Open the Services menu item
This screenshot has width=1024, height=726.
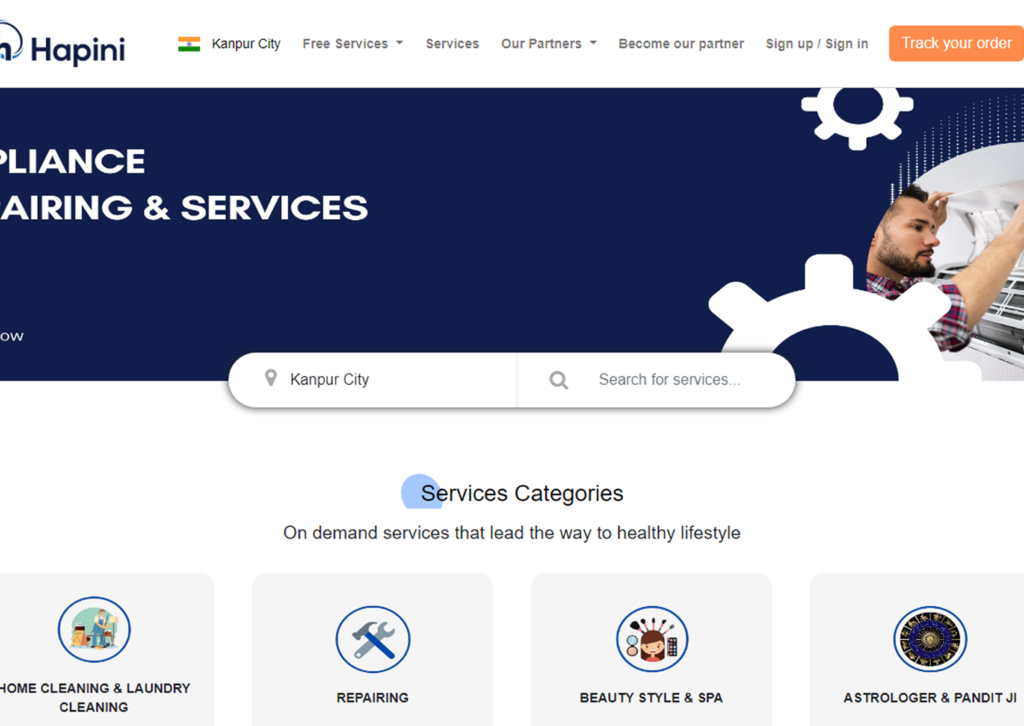453,44
